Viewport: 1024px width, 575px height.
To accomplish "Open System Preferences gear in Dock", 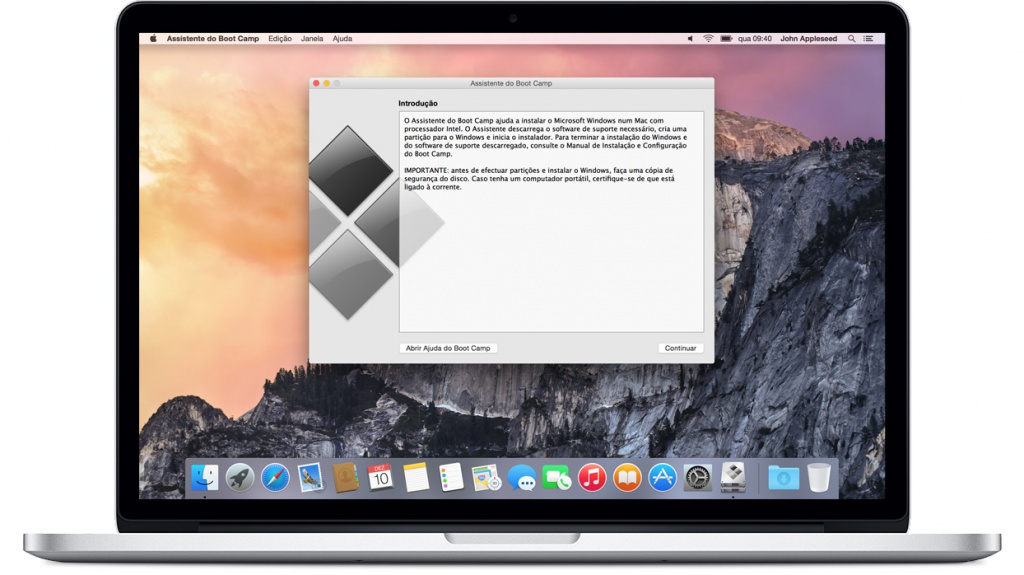I will (x=697, y=478).
